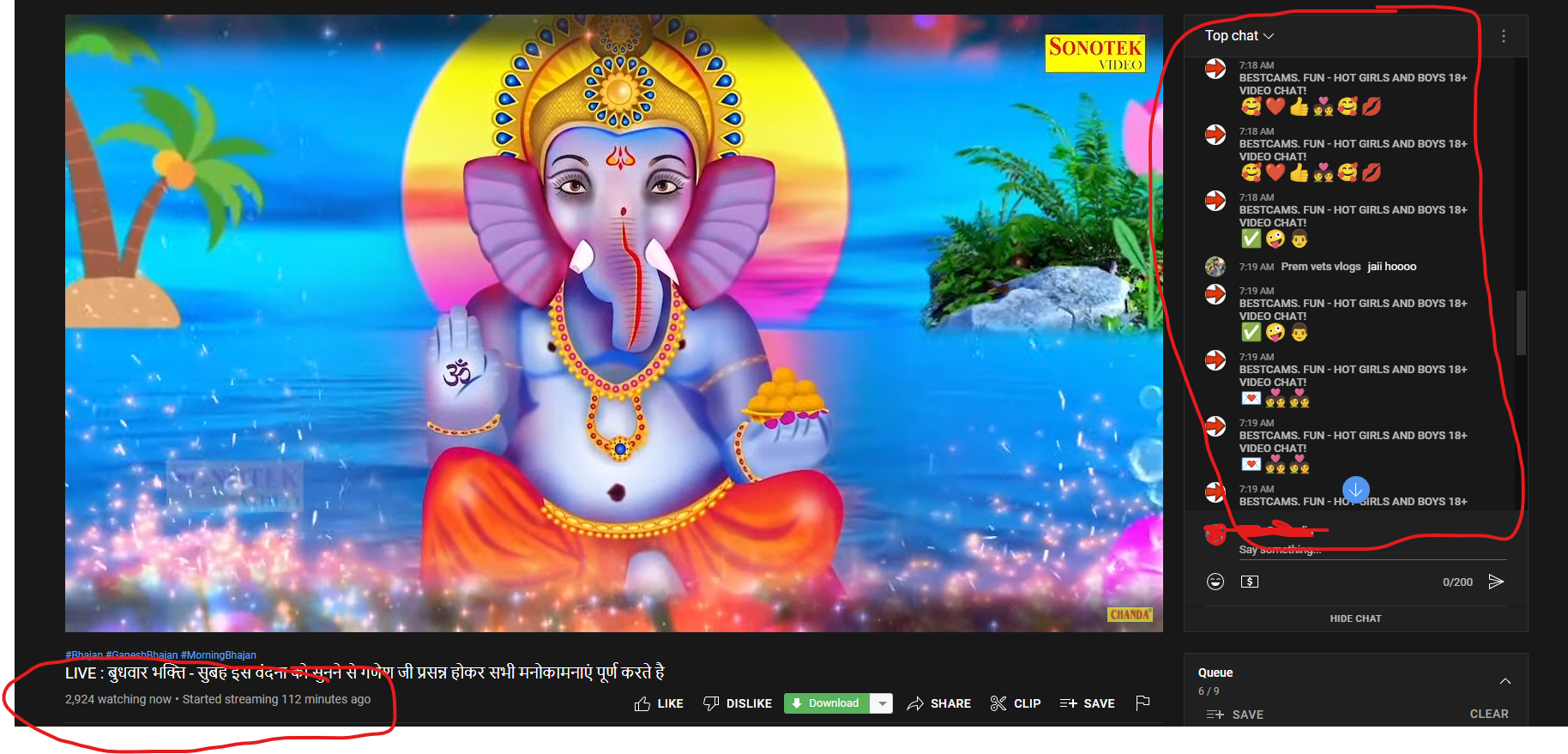Click the green Download button
The image size is (1568, 754).
(x=826, y=703)
